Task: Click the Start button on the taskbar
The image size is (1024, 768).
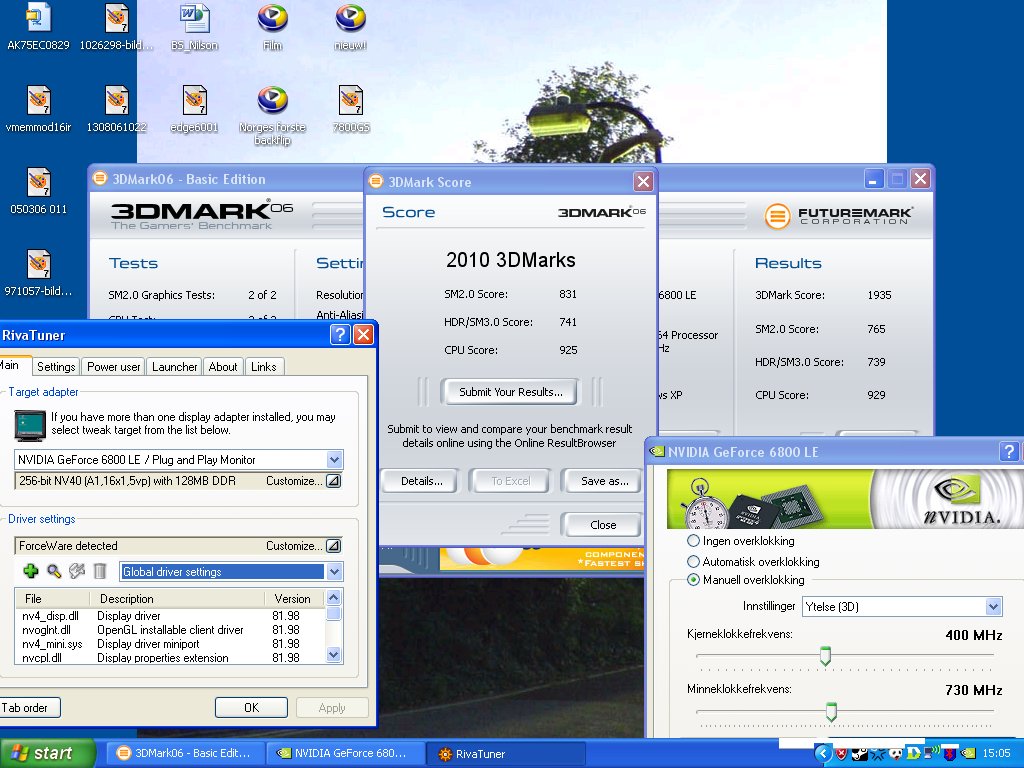Action: click(x=47, y=754)
